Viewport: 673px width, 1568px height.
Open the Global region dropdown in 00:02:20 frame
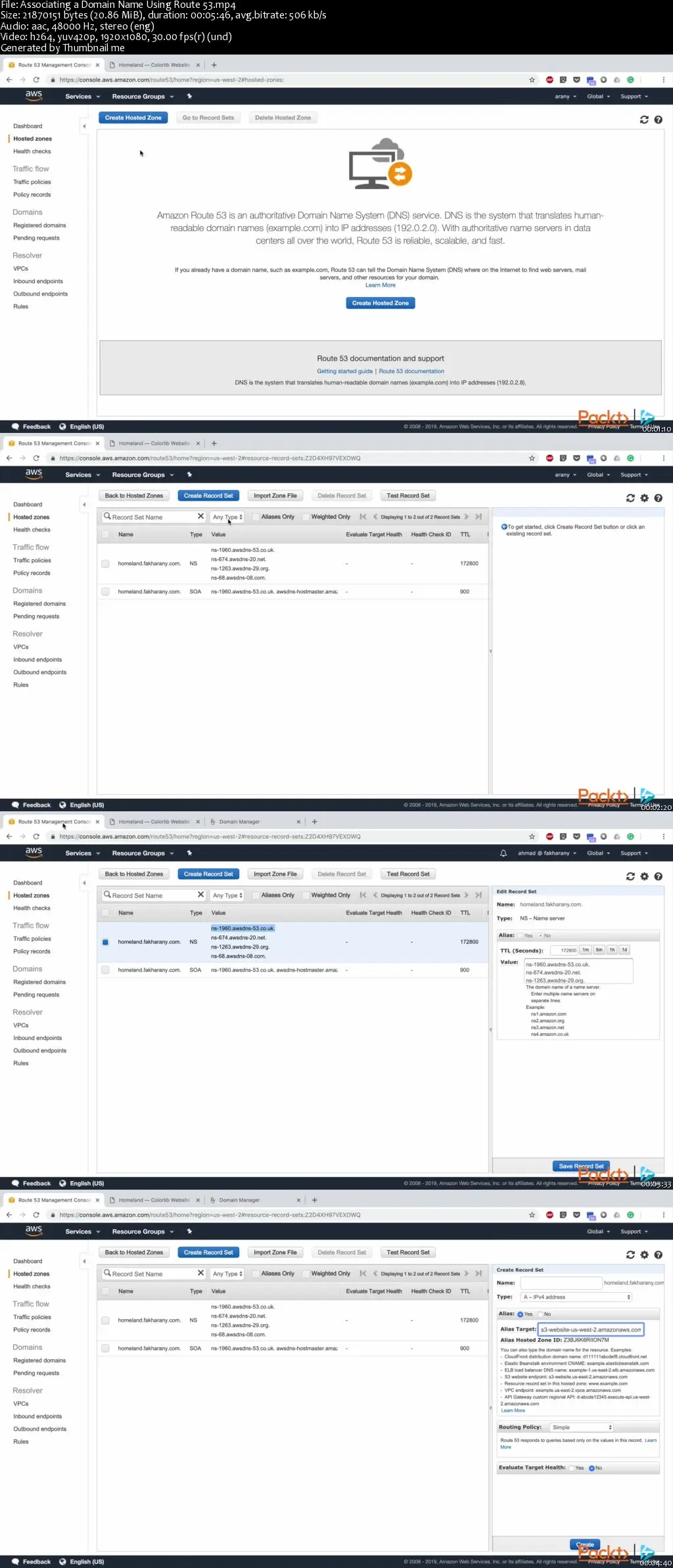(598, 475)
